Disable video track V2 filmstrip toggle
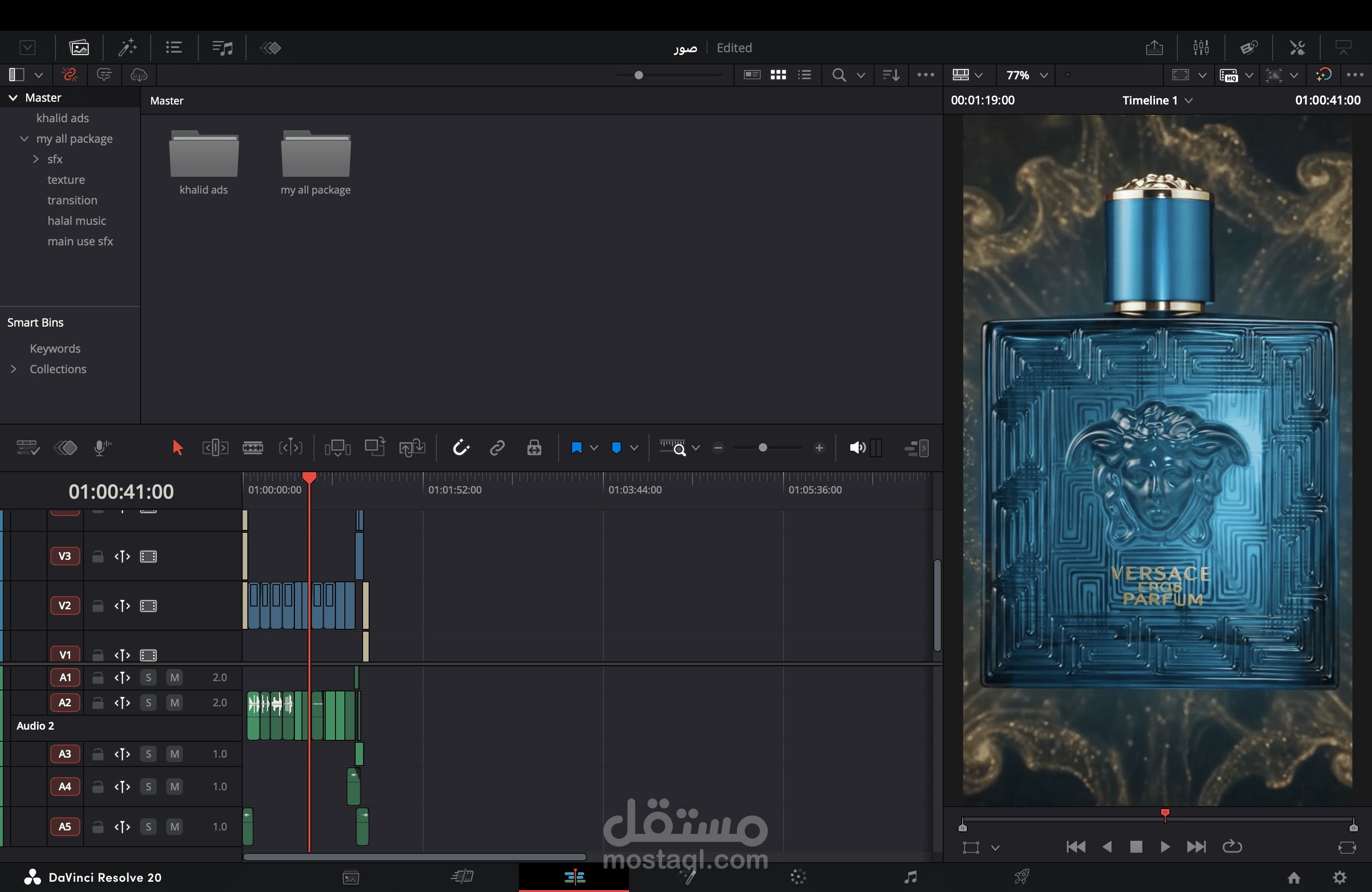 (x=148, y=606)
